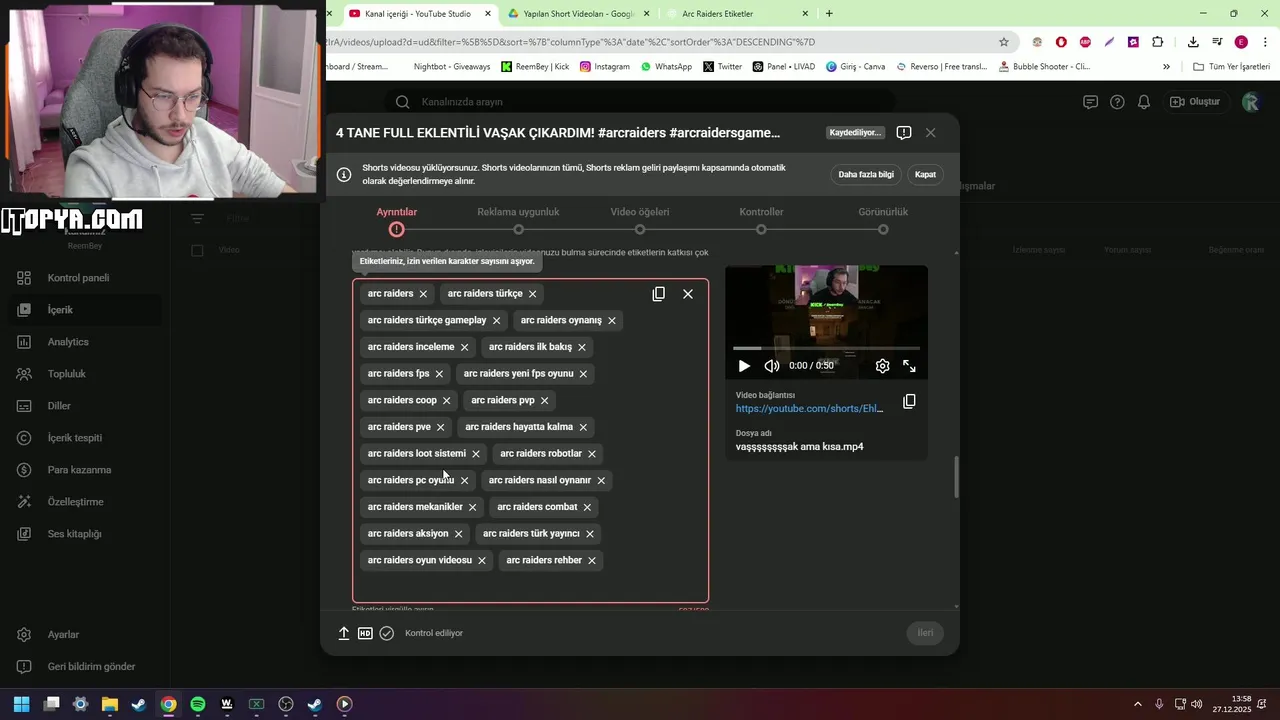Play the Shorts video preview
This screenshot has height=720, width=1280.
(x=744, y=366)
